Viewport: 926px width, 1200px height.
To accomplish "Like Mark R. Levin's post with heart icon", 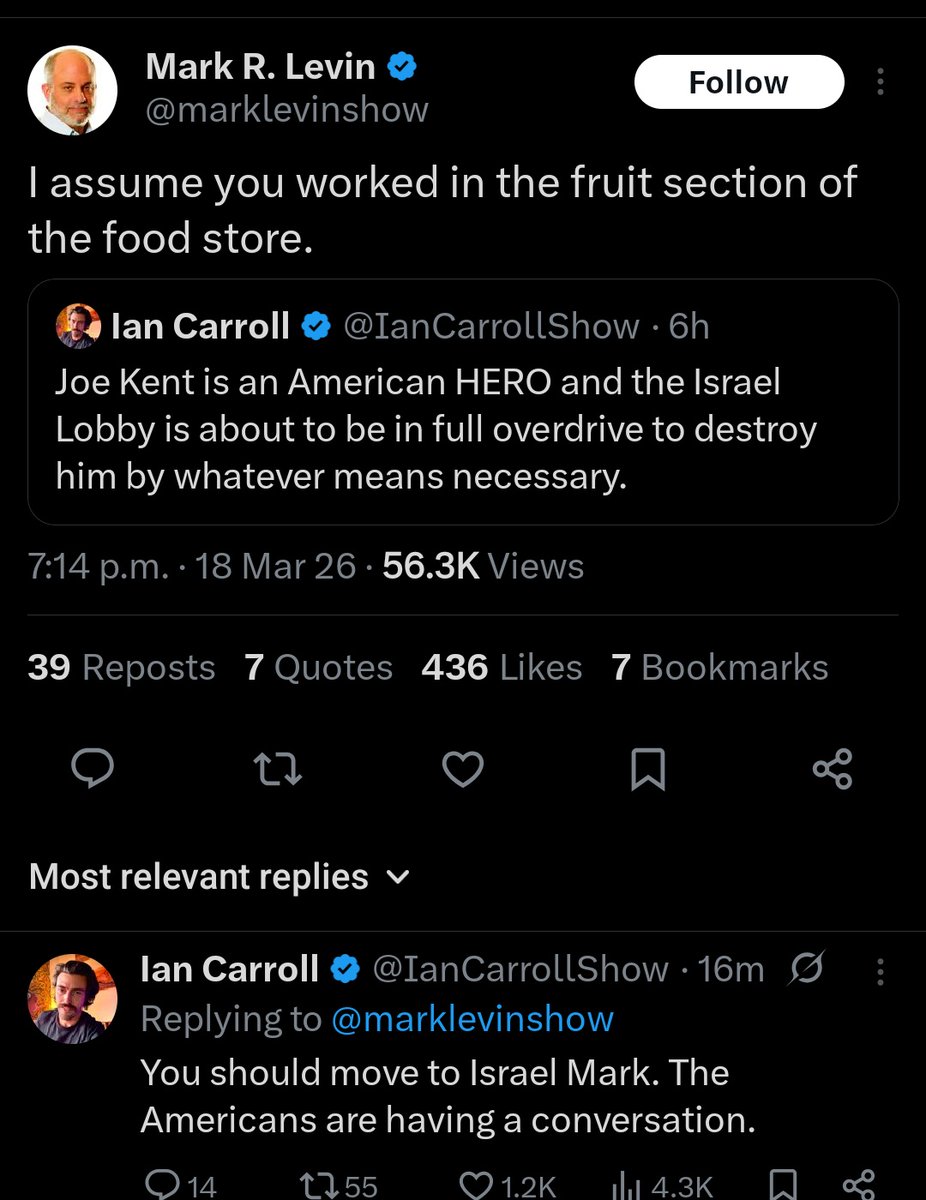I will (463, 769).
